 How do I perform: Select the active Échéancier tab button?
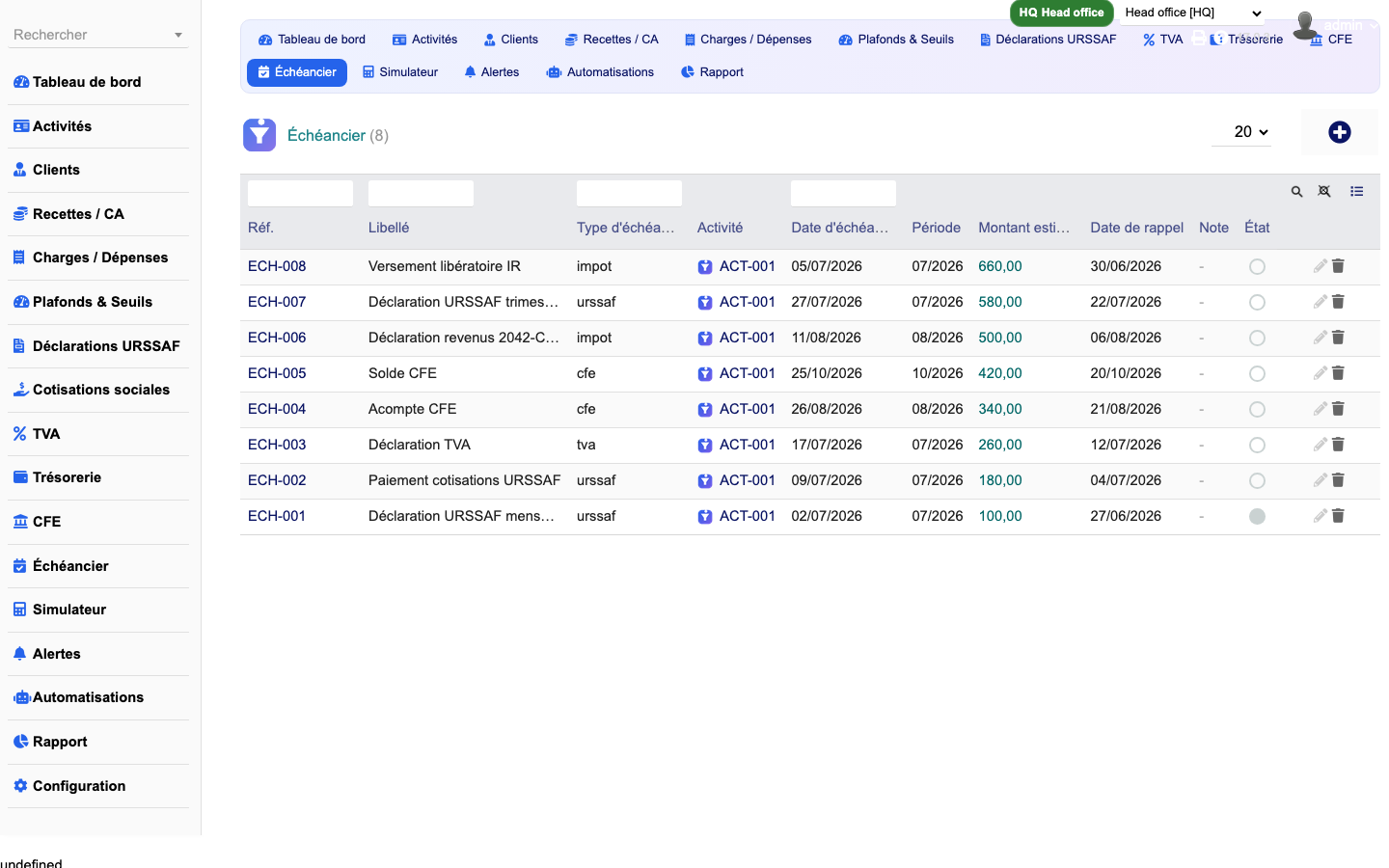point(297,72)
